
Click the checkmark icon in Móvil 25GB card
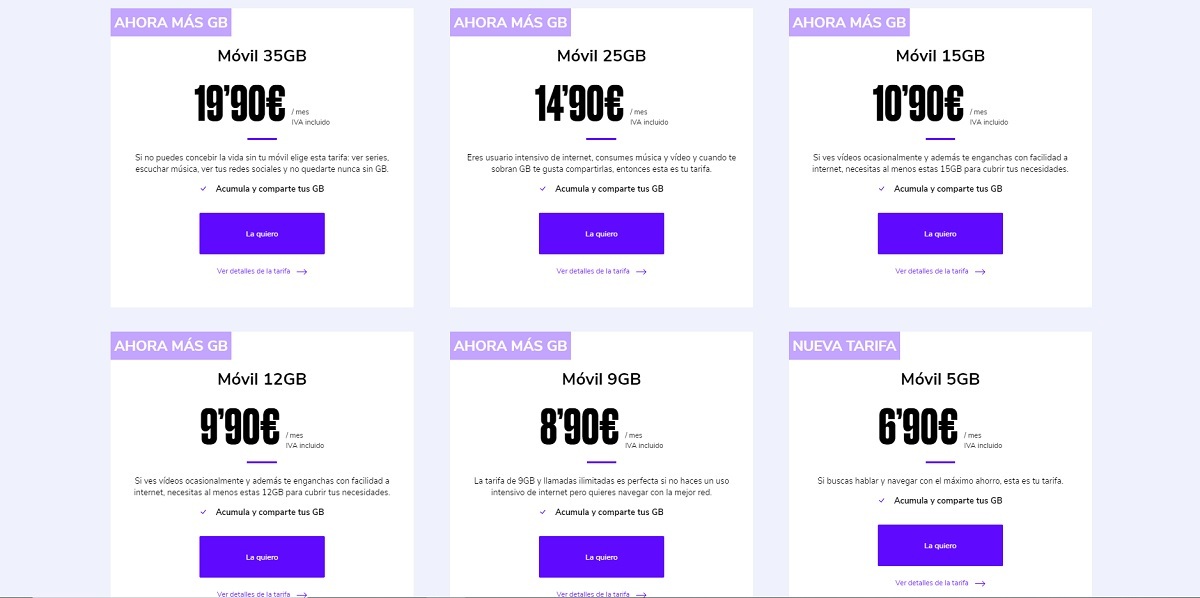(543, 188)
